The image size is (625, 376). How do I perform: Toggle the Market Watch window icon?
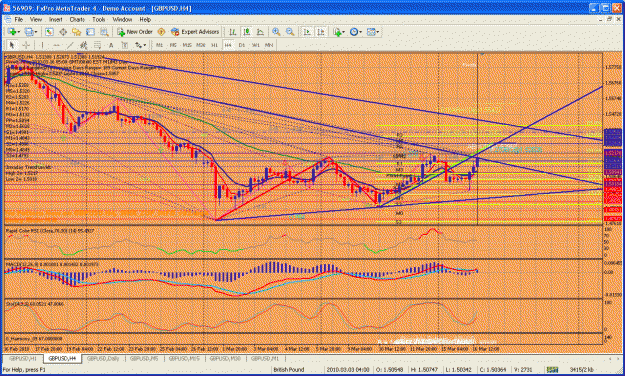[49, 32]
